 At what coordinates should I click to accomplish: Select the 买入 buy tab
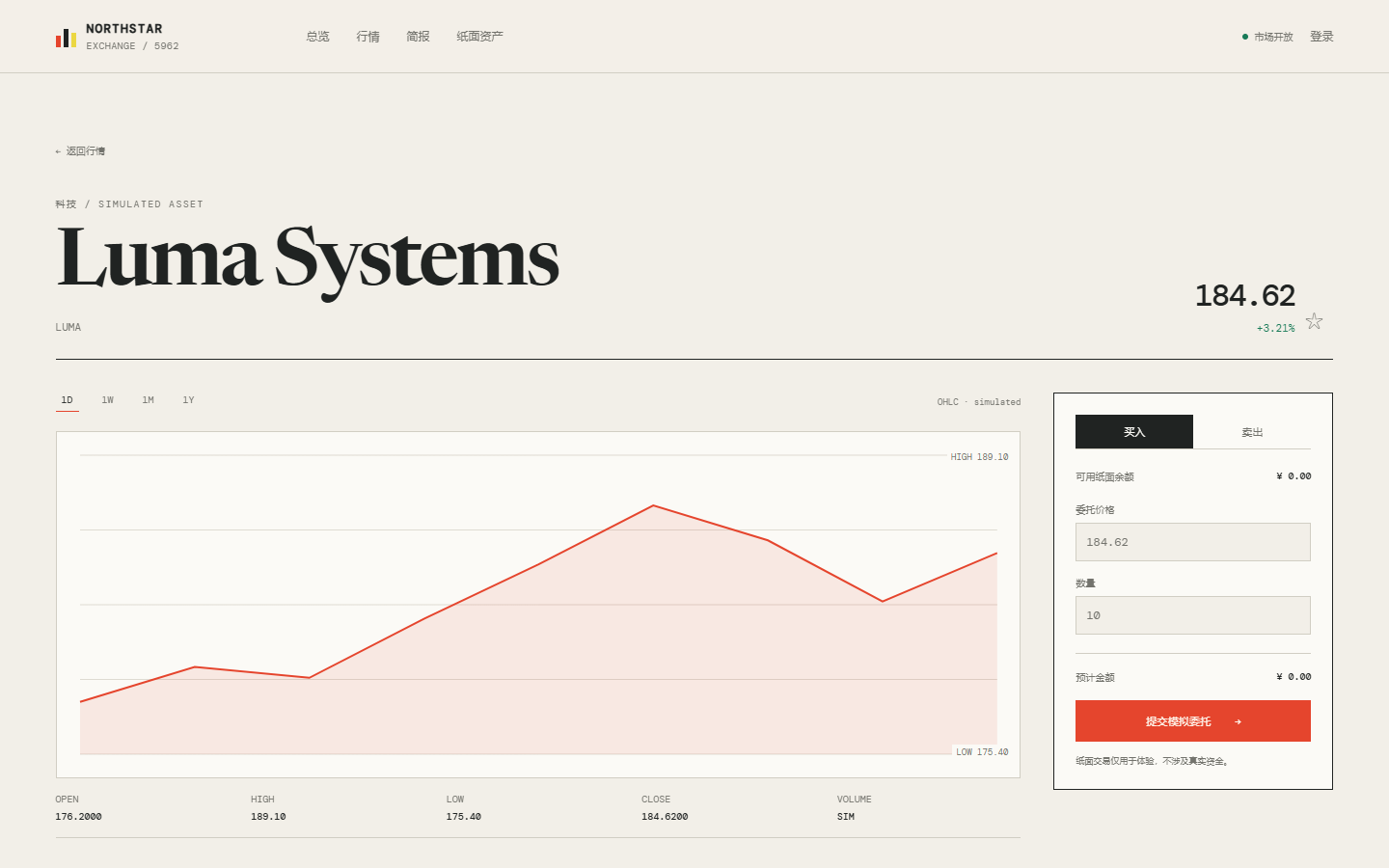(x=1134, y=432)
